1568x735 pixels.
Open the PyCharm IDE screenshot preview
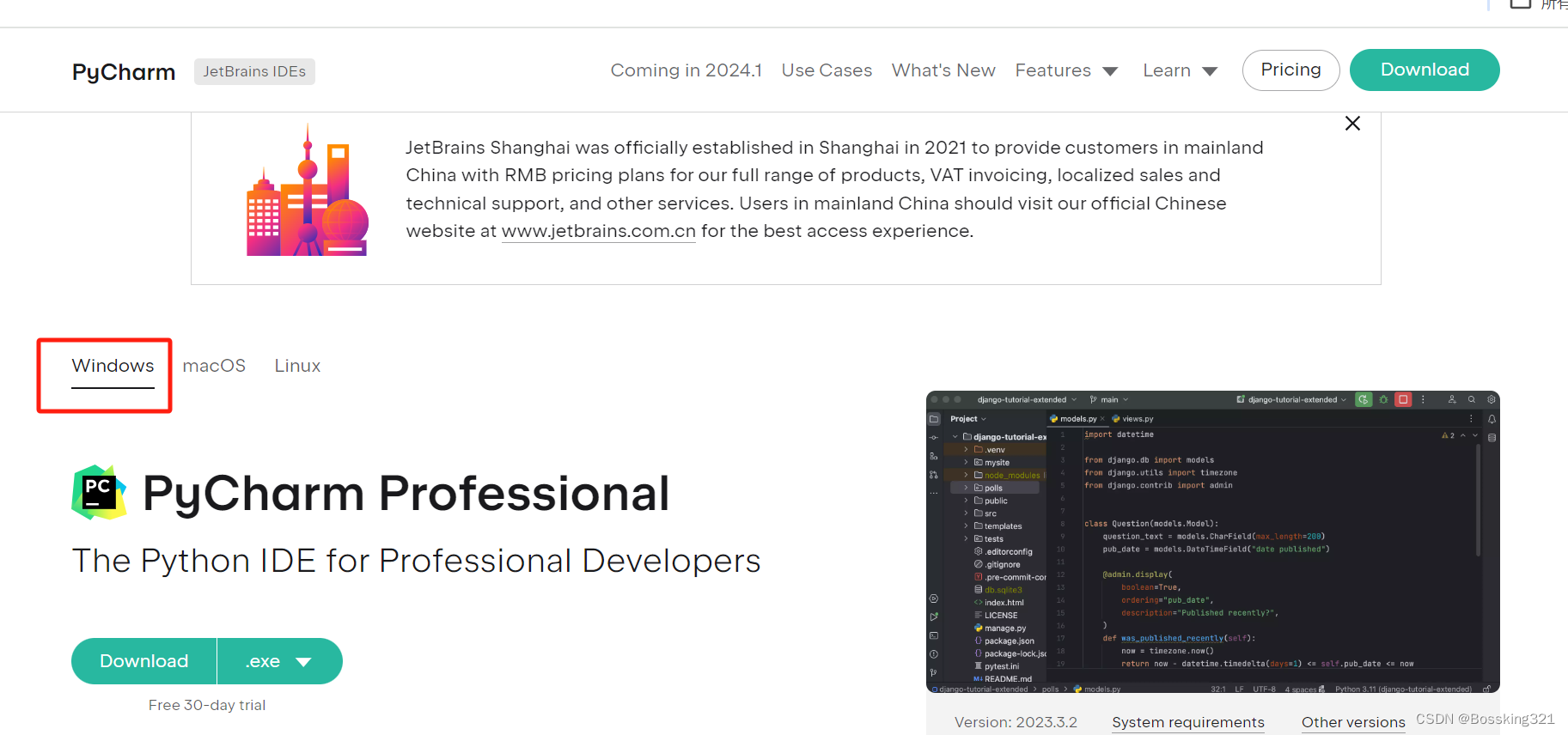[x=1212, y=542]
